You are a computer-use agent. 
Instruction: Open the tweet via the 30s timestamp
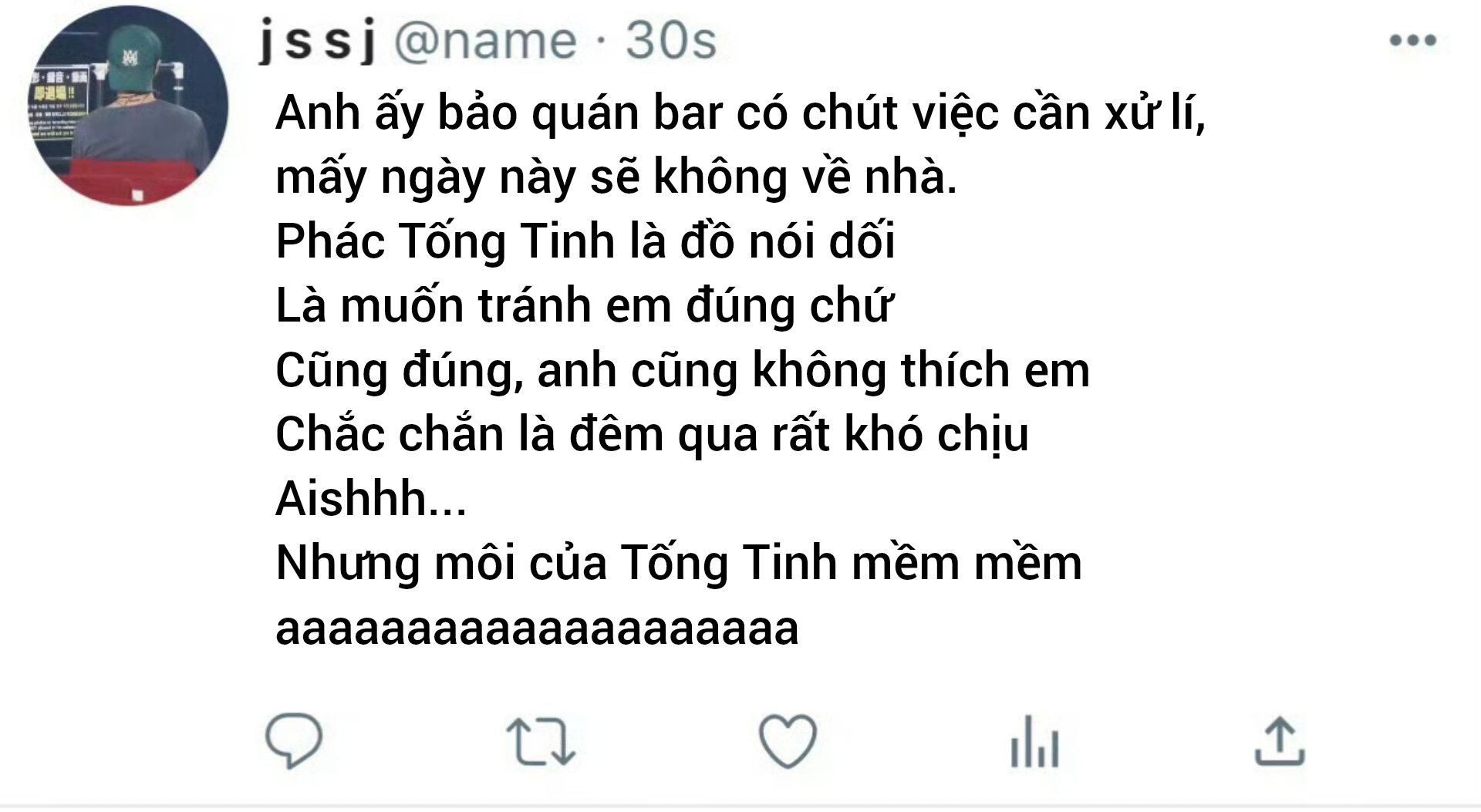[x=671, y=40]
